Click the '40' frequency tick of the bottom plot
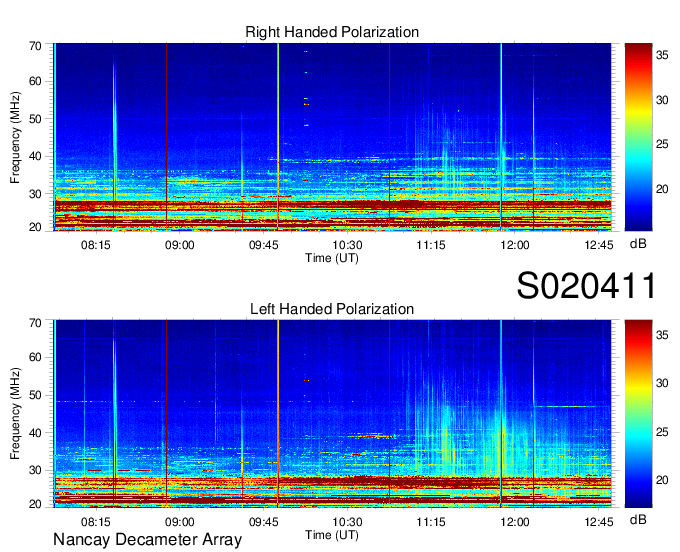The image size is (680, 552). coord(35,433)
